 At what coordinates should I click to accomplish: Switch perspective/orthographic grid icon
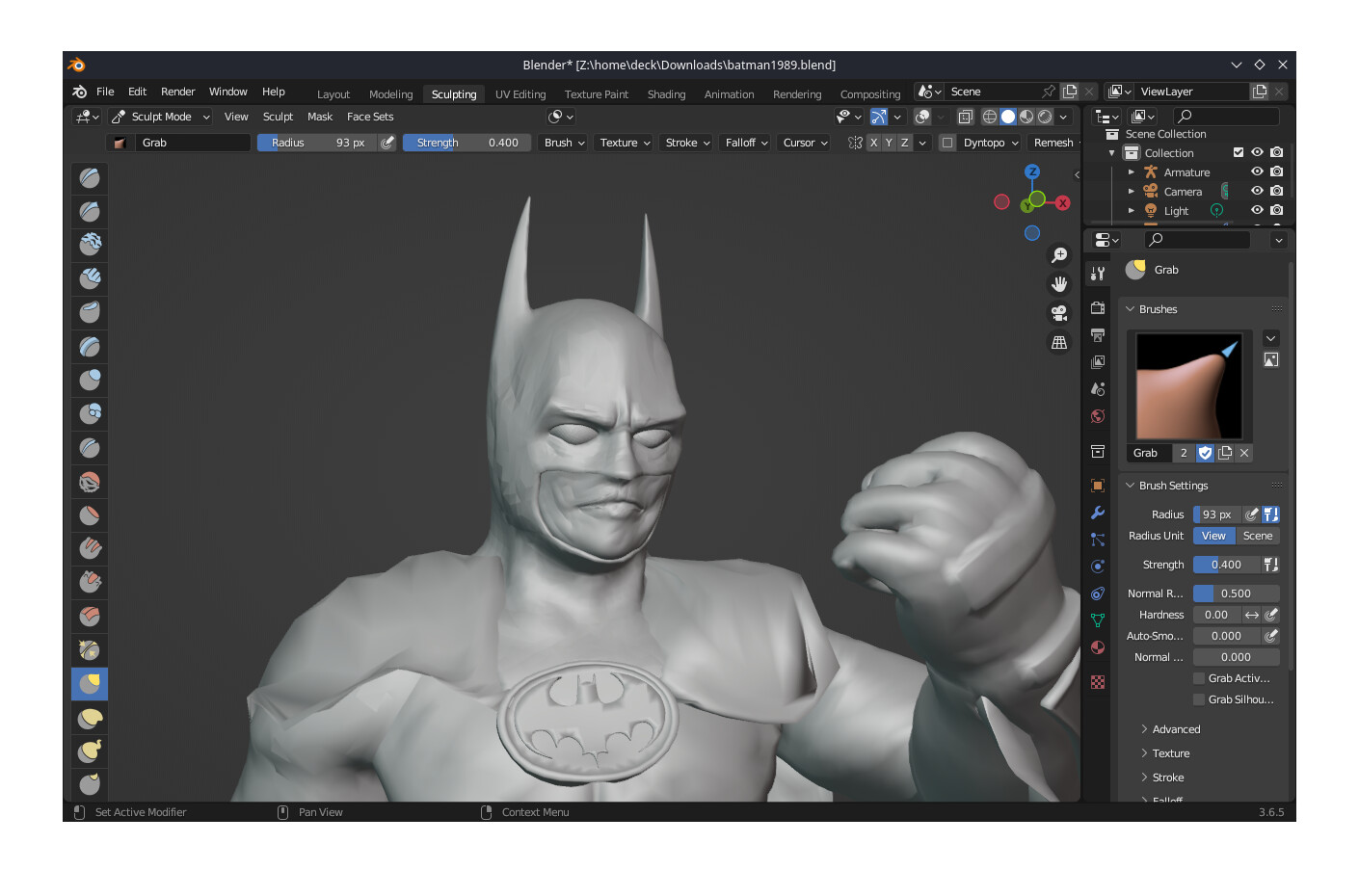pos(1059,342)
